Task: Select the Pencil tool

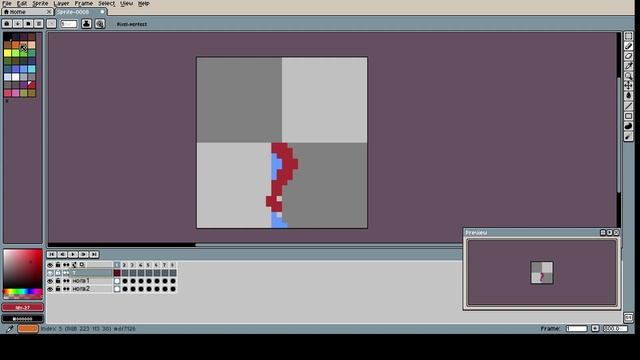Action: (628, 46)
